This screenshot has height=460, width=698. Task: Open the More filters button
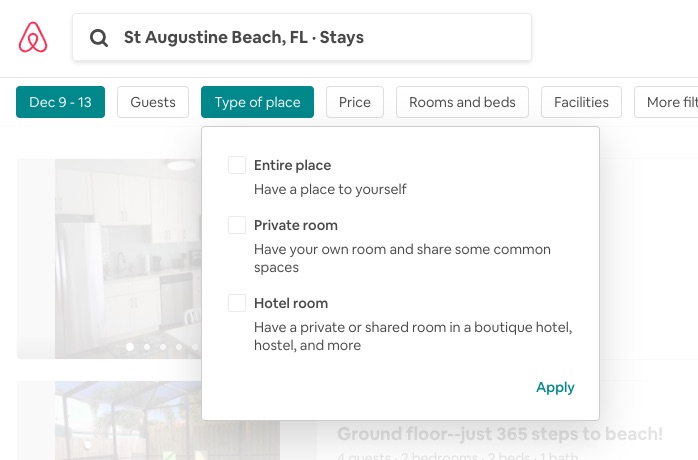point(666,102)
